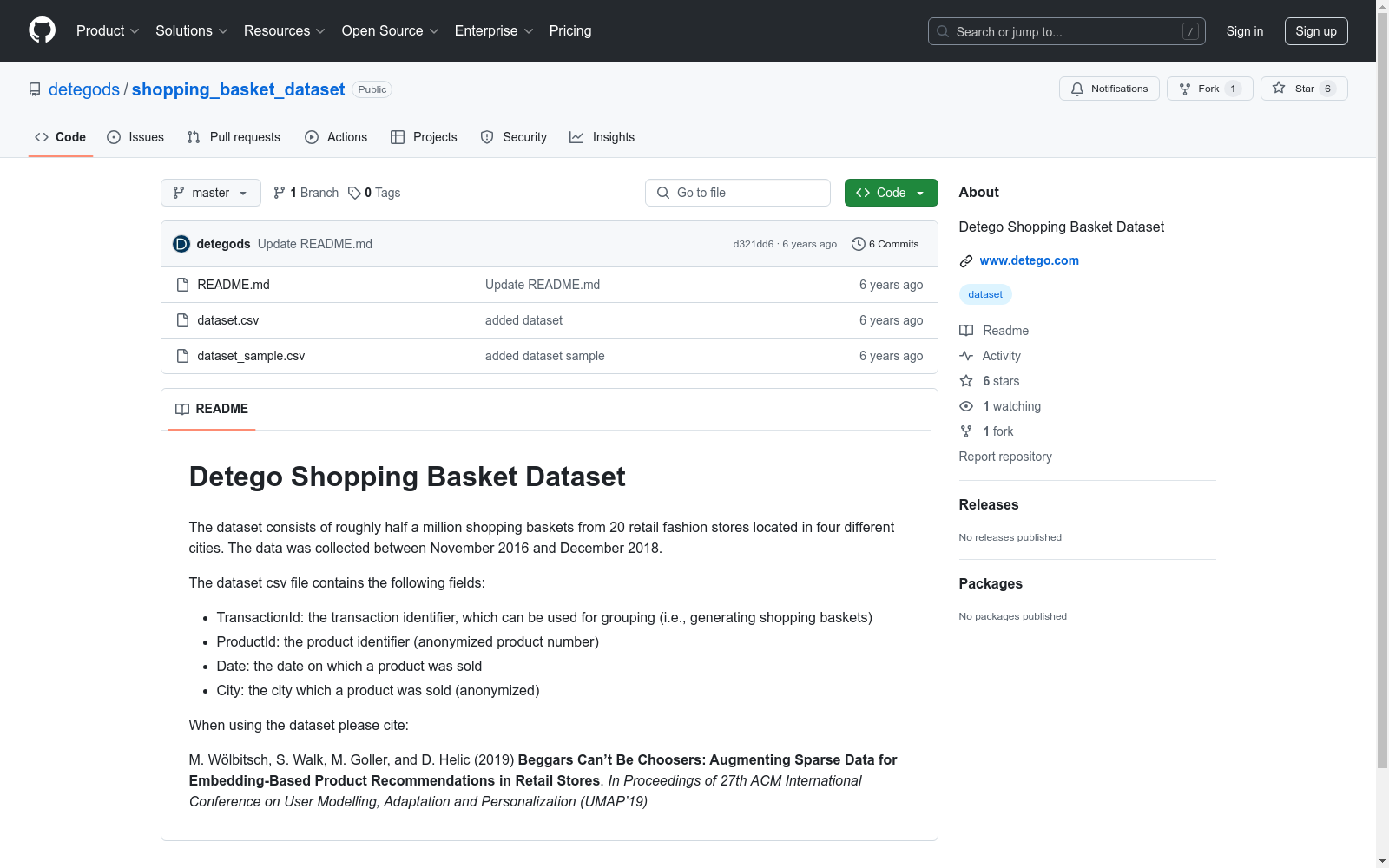Switch to the Issues tab
The height and width of the screenshot is (868, 1389).
(135, 137)
